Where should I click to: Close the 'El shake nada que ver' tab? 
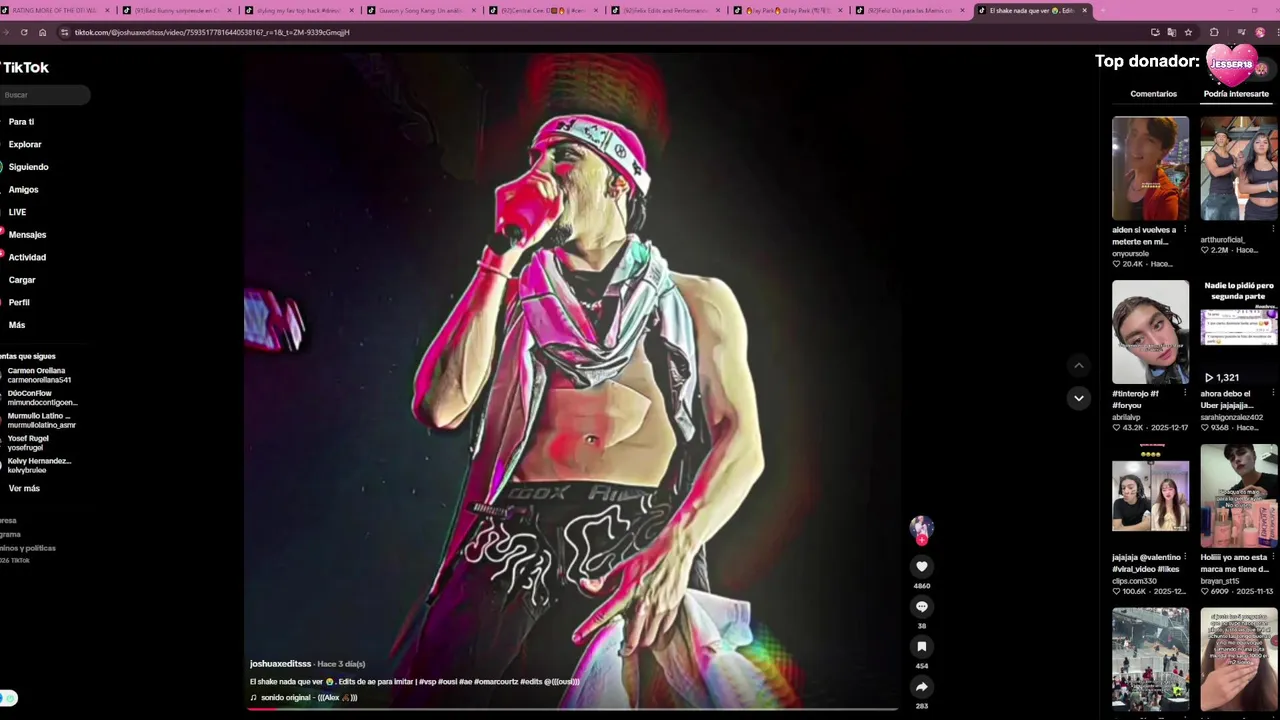click(1084, 10)
